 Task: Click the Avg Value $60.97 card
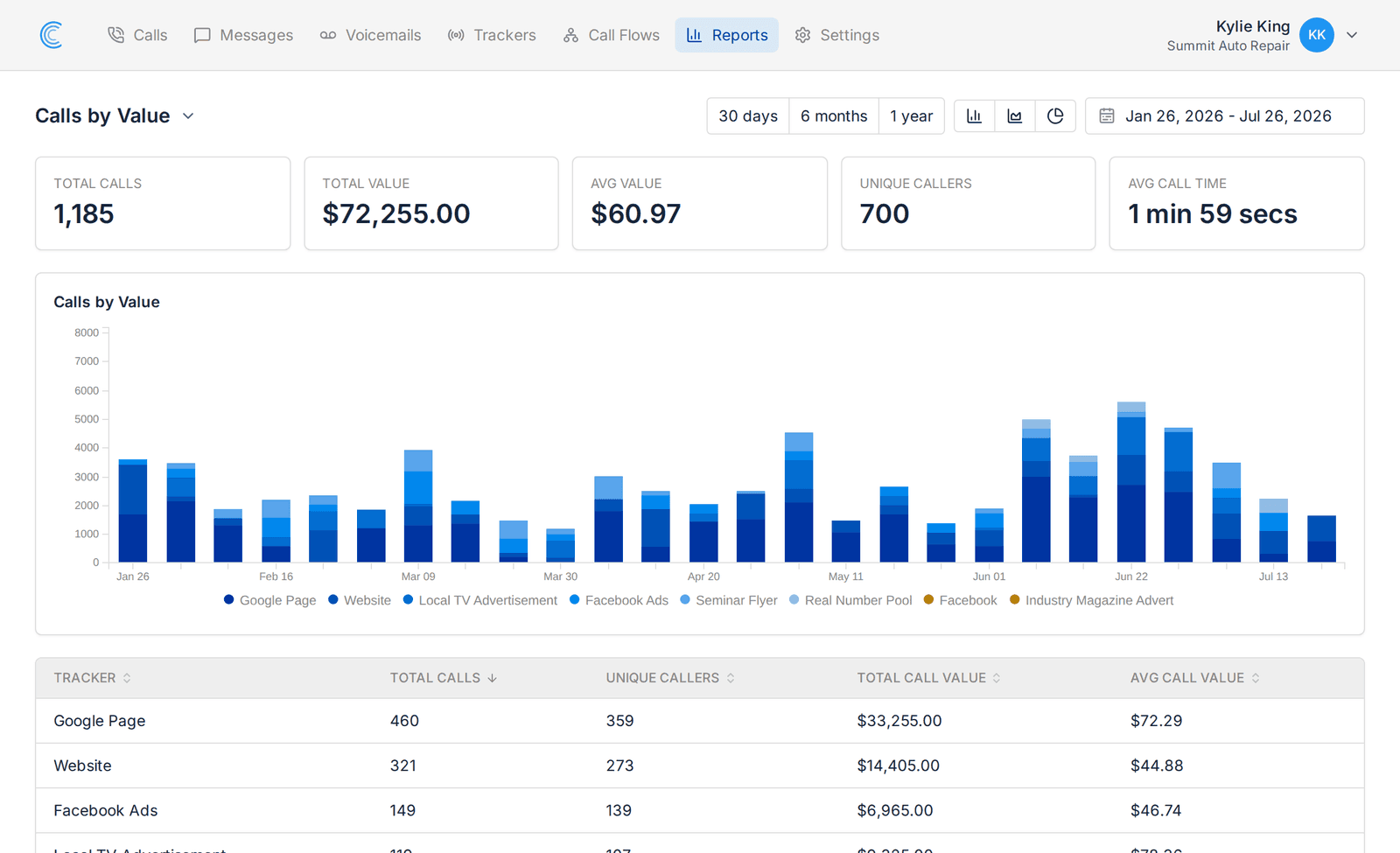pos(700,204)
